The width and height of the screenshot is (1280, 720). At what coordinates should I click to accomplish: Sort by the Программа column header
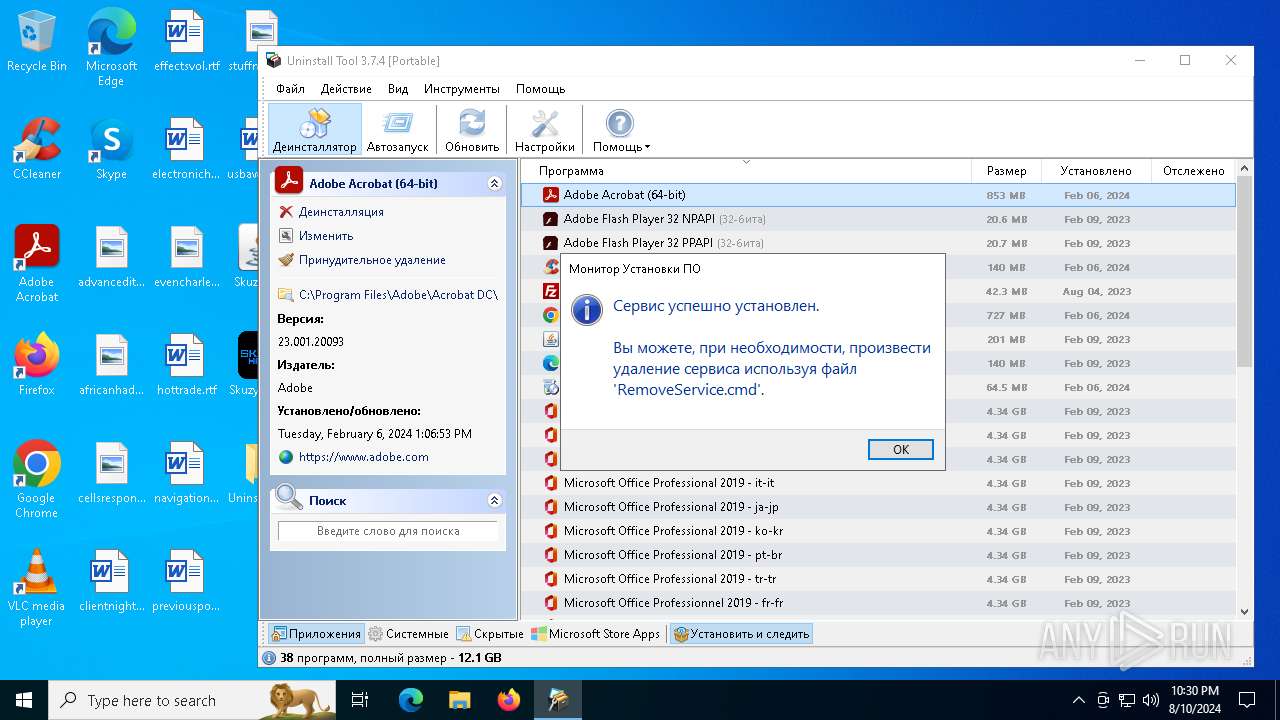tap(746, 171)
